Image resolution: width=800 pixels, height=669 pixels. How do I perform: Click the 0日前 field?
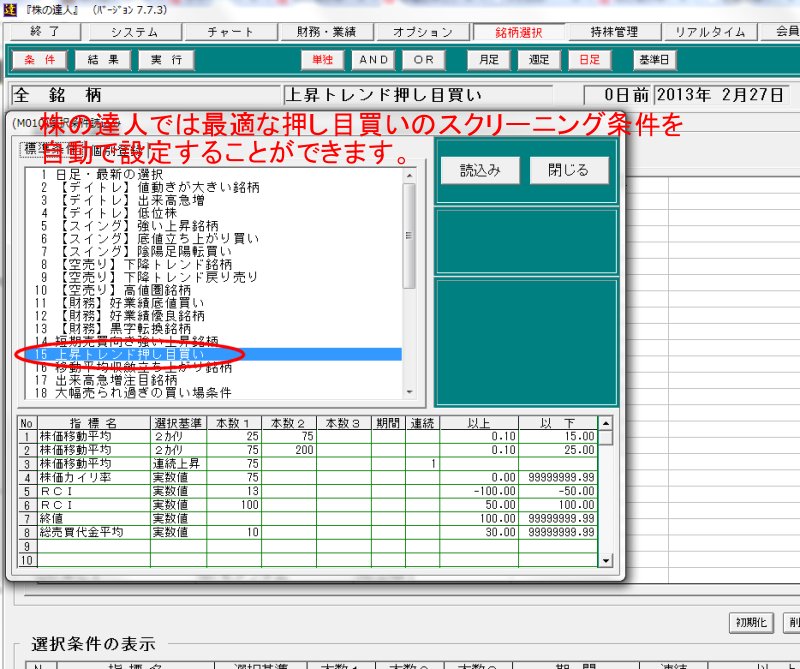618,95
